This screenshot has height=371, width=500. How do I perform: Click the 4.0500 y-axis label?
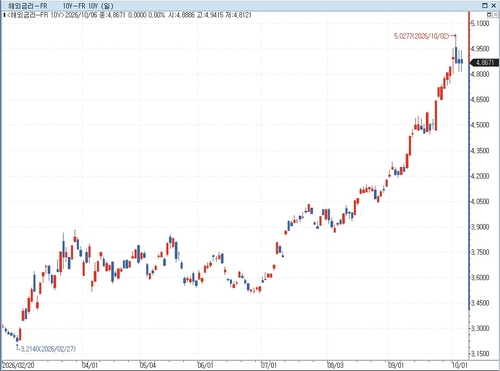(480, 201)
